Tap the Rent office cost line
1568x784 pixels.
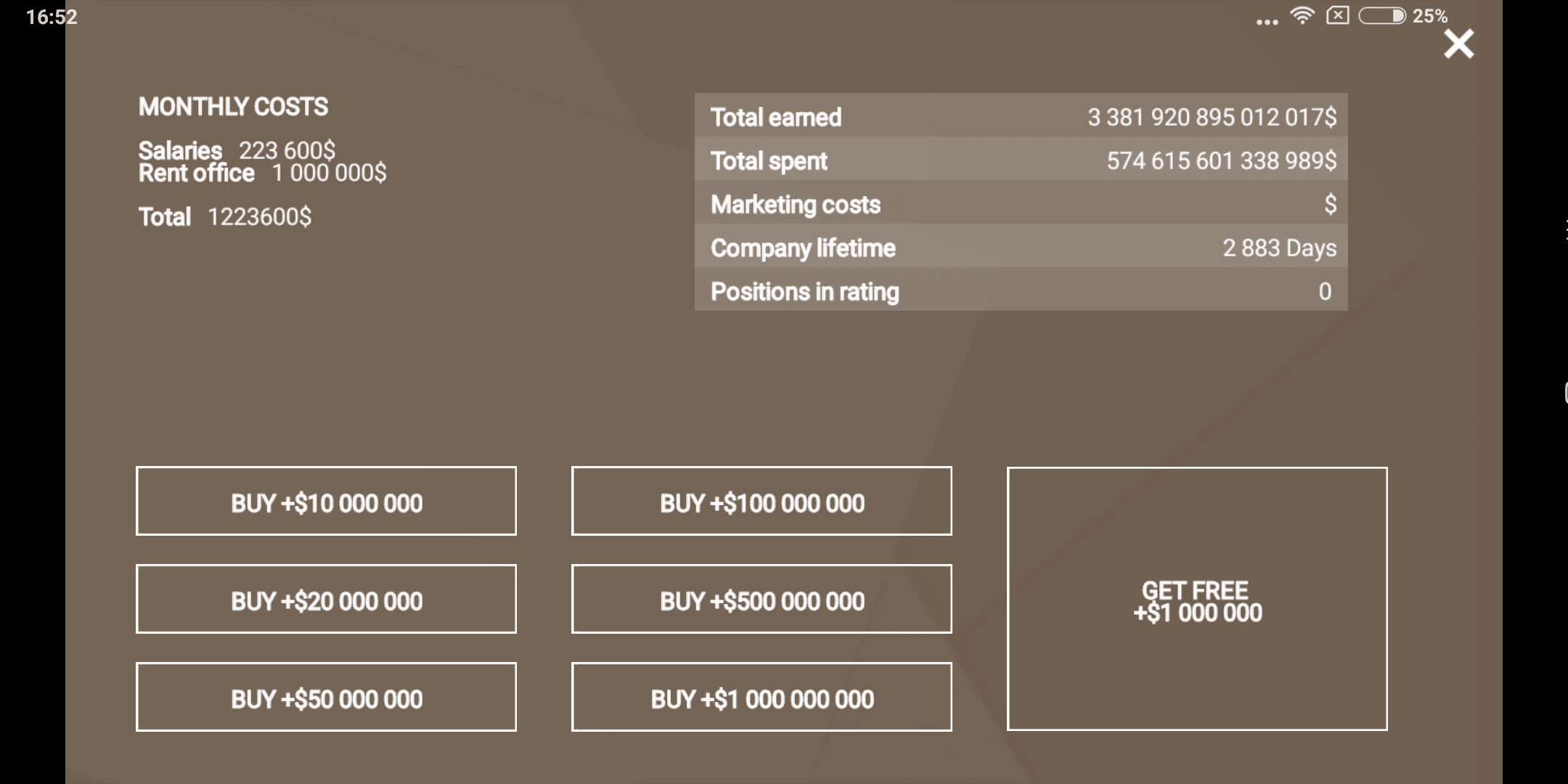[262, 173]
